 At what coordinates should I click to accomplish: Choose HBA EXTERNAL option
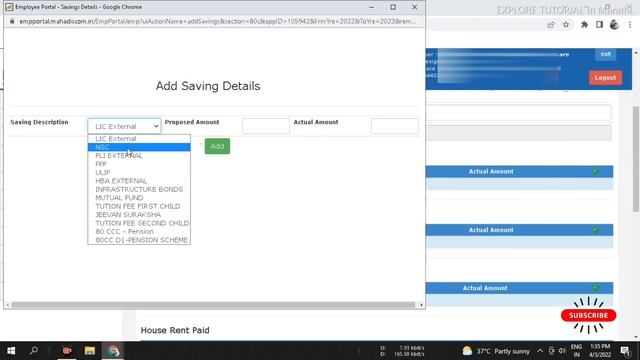(139, 181)
